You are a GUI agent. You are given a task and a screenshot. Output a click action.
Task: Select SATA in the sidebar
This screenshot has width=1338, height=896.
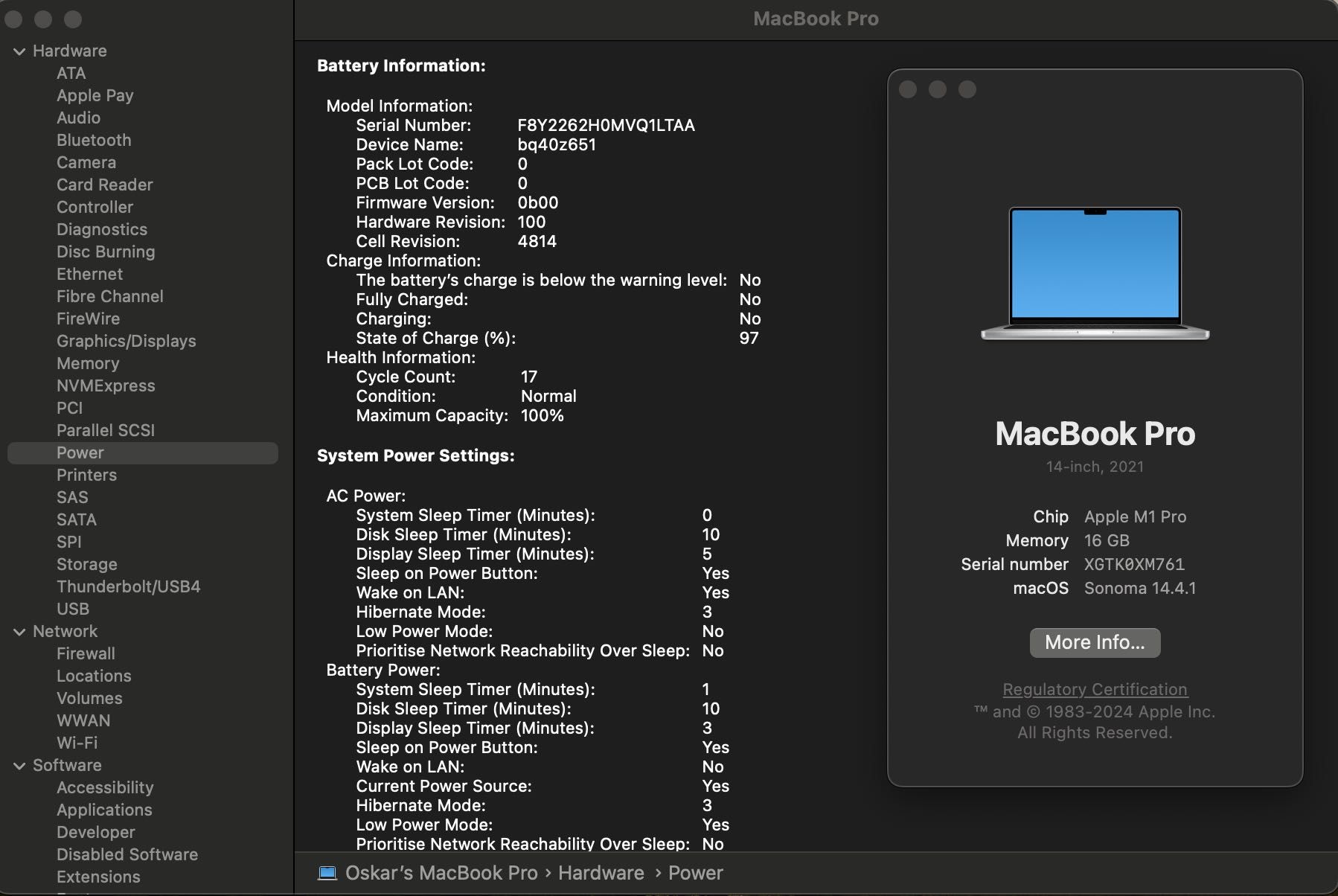coord(77,519)
